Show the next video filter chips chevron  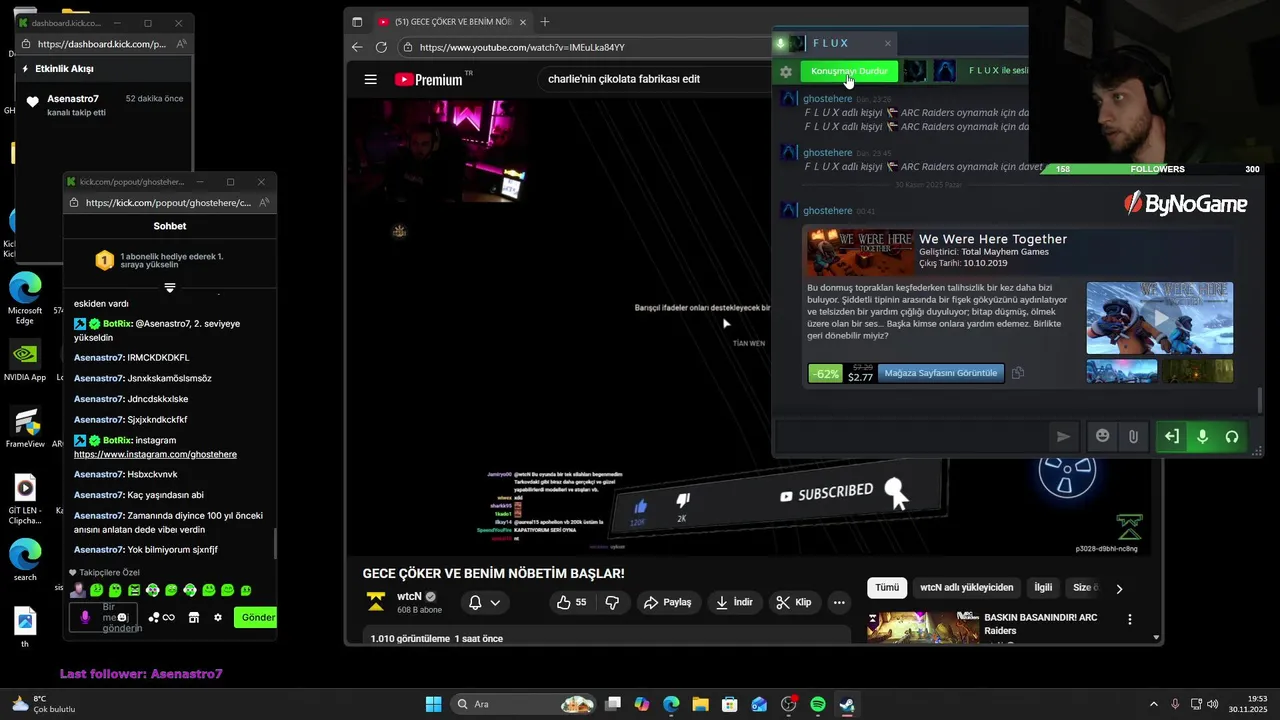tap(1119, 588)
